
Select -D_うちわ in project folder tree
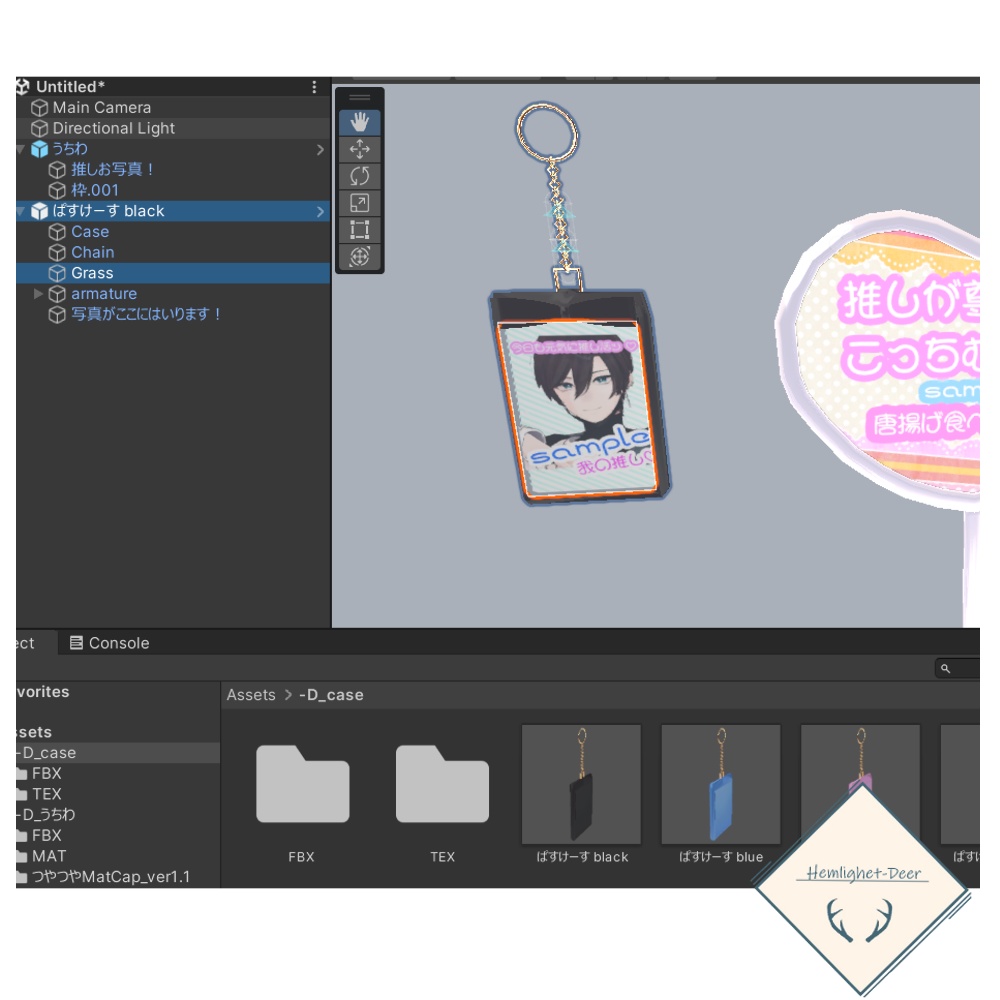coord(118,814)
